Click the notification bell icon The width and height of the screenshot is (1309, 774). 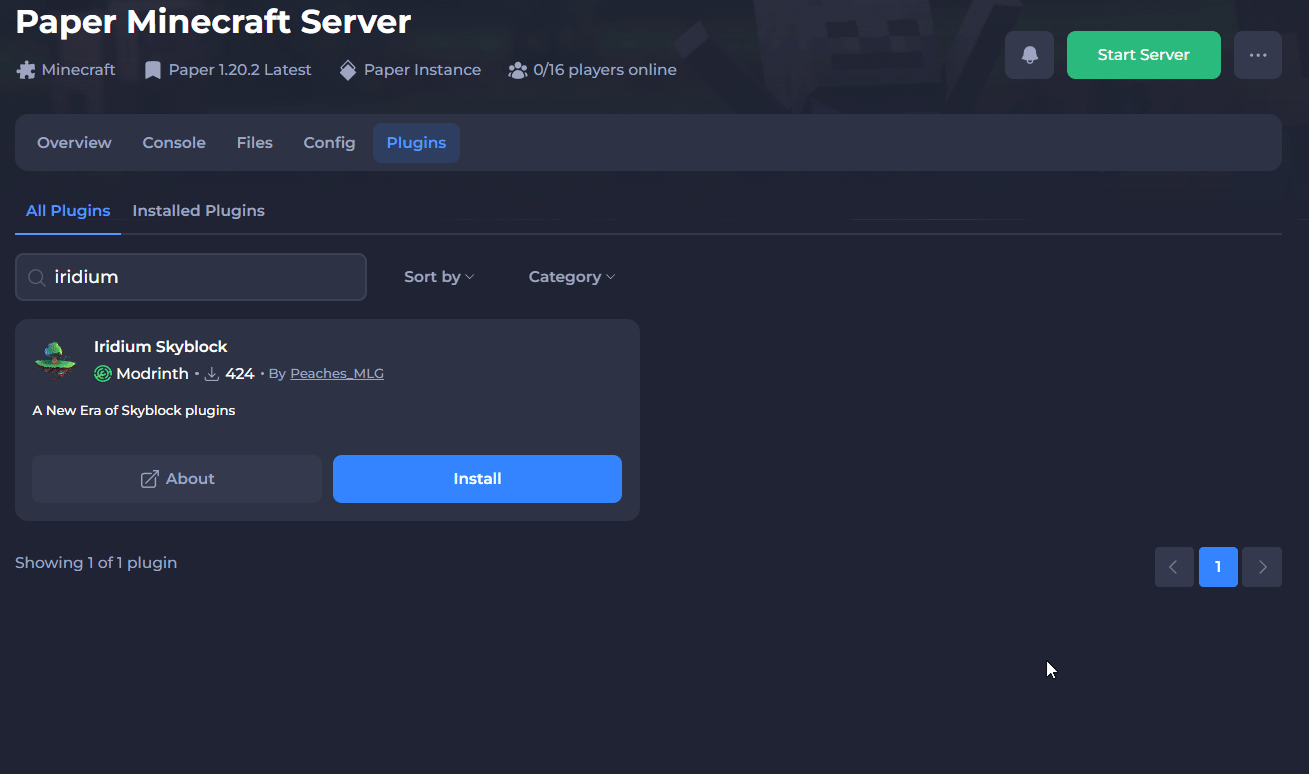(1029, 55)
